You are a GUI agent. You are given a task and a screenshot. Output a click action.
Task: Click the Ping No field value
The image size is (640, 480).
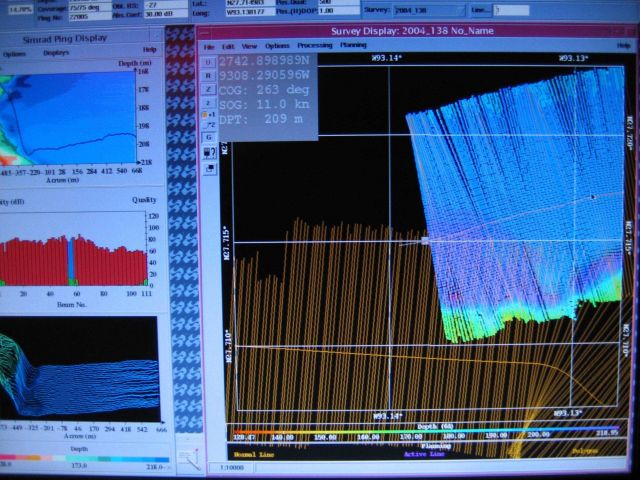coord(90,16)
